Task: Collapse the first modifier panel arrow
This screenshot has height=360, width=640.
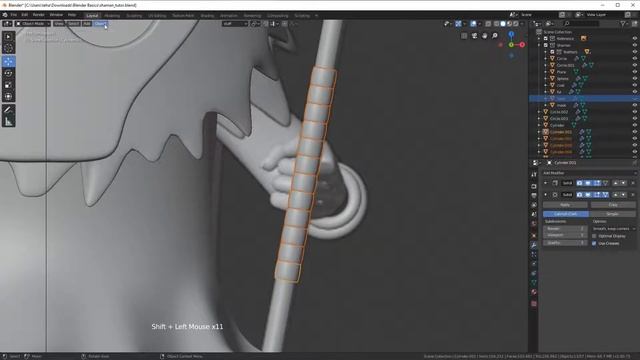Action: 546,183
